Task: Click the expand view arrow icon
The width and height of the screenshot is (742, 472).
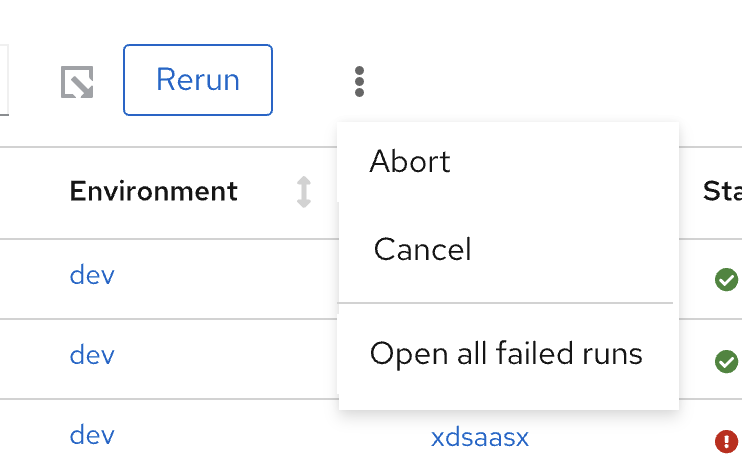Action: coord(77,82)
